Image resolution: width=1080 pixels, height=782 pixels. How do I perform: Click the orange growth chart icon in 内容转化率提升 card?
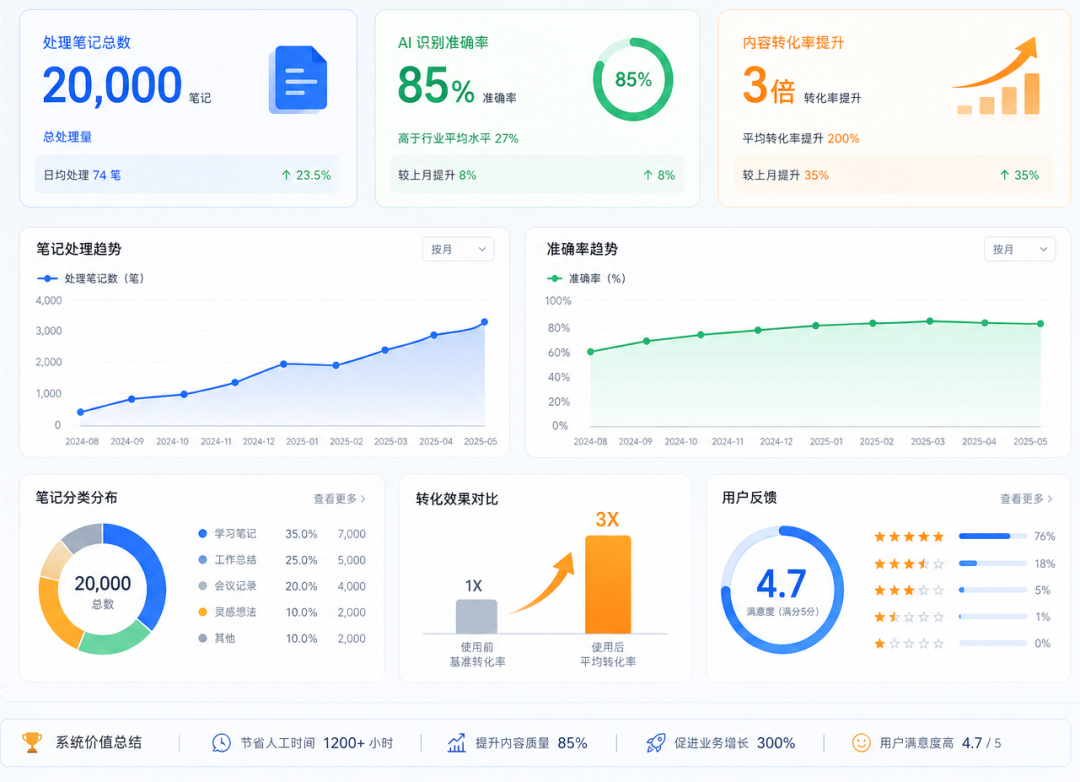click(x=996, y=76)
